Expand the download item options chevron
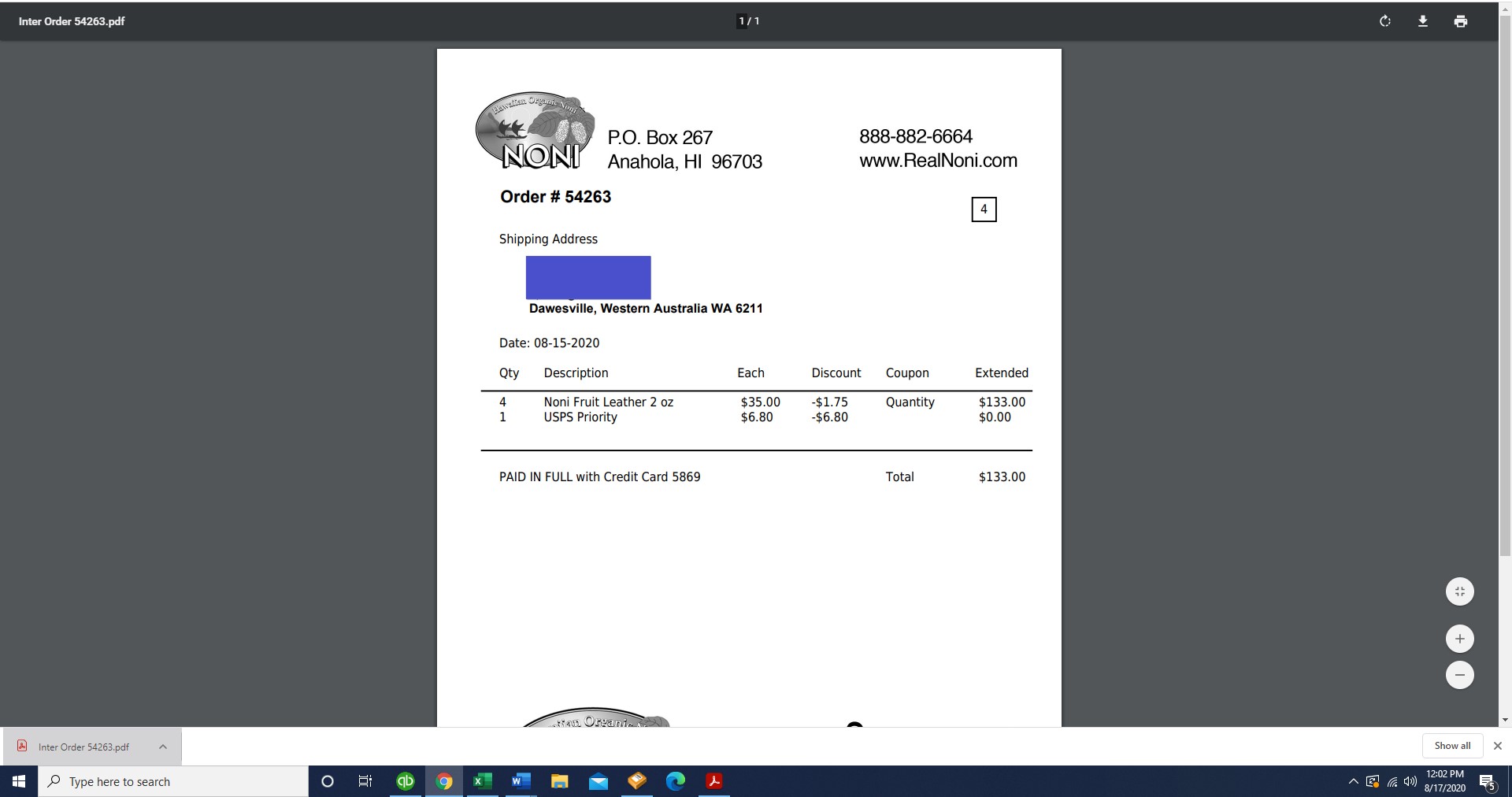The image size is (1512, 797). coord(163,747)
